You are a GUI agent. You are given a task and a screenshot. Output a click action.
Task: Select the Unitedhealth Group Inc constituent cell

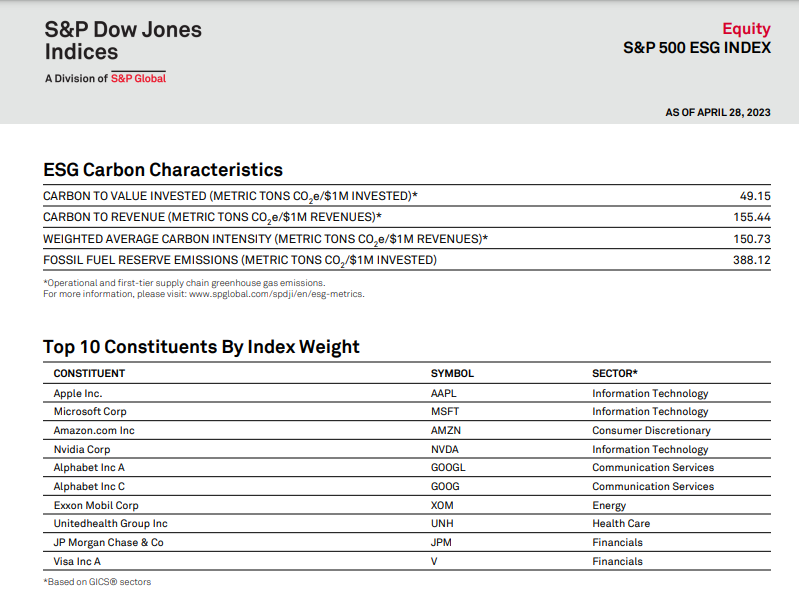click(x=111, y=523)
